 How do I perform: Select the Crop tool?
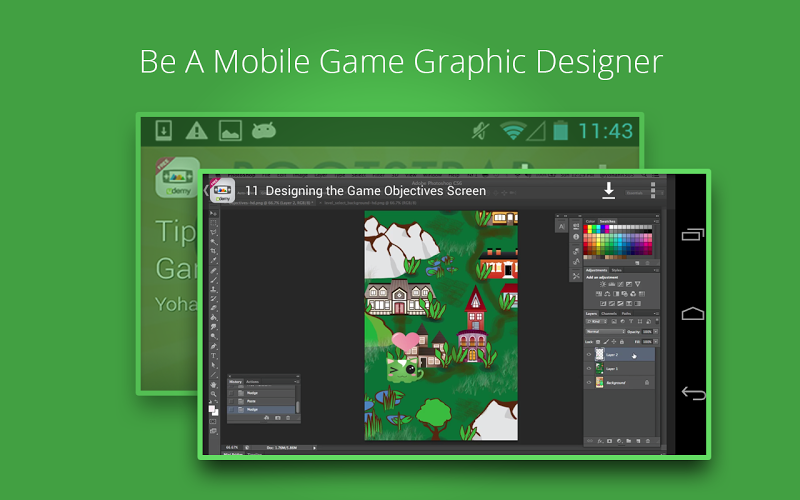coord(213,251)
